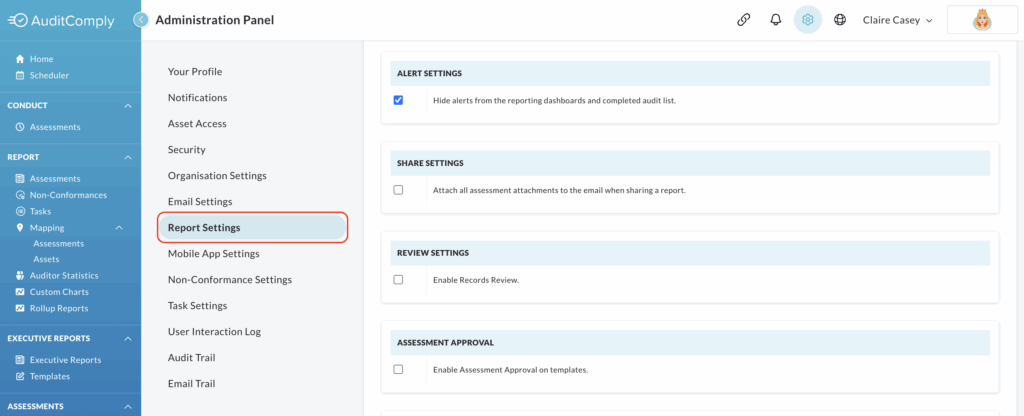Open Non-Conformance Settings in admin menu
The image size is (1024, 416).
(230, 280)
